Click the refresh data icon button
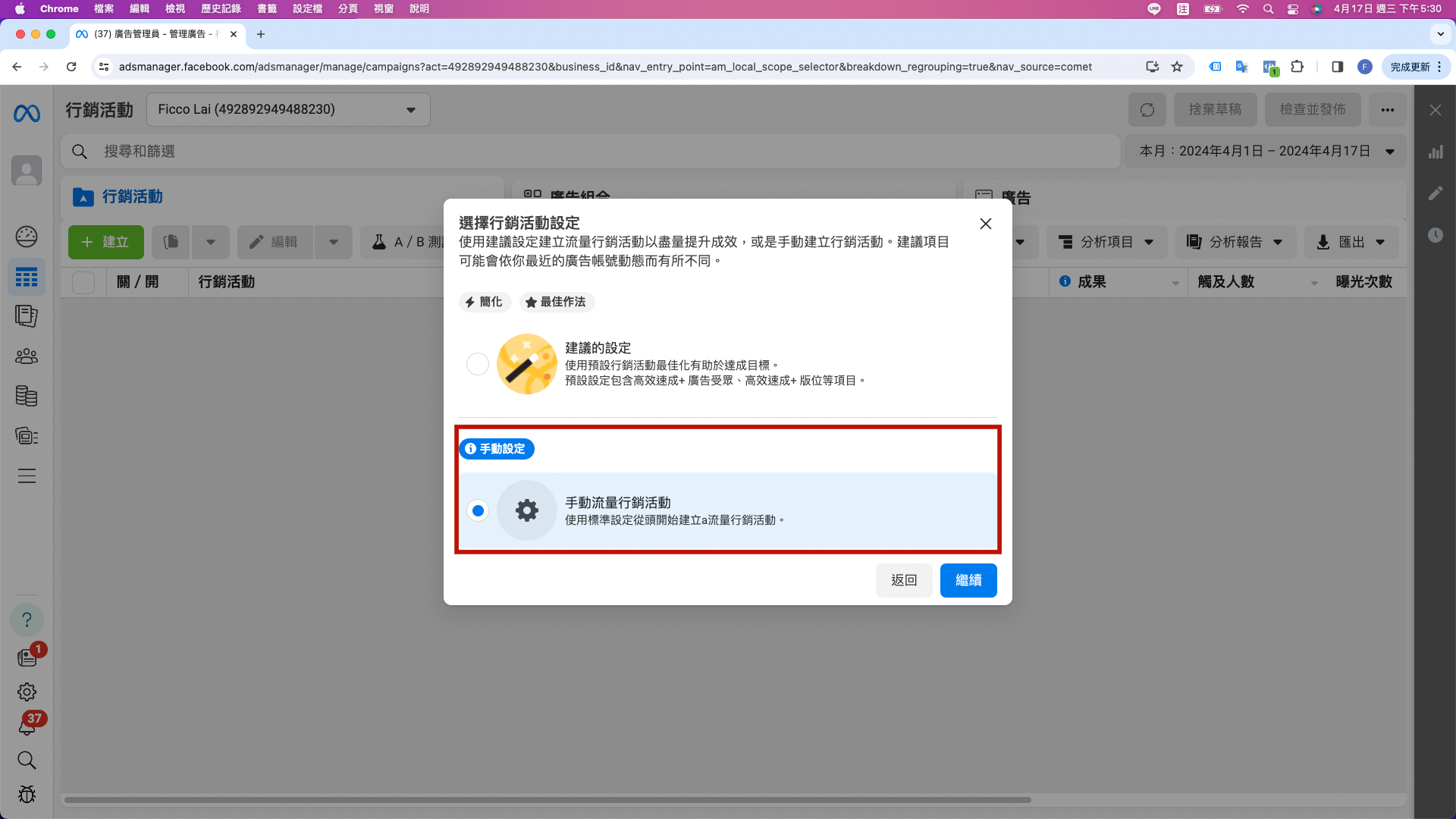This screenshot has height=819, width=1456. [x=1147, y=110]
